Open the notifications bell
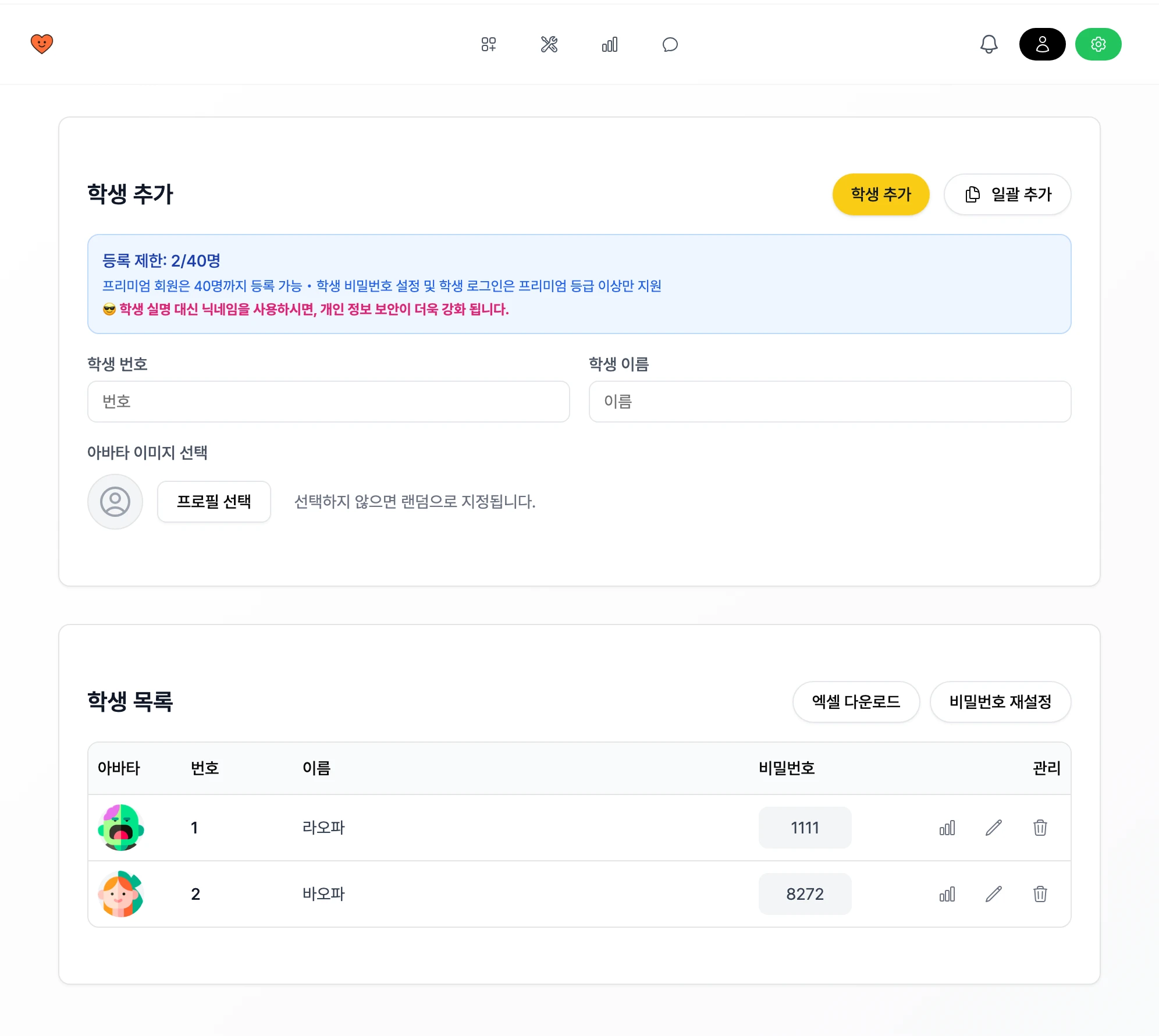The width and height of the screenshot is (1159, 1036). [989, 44]
